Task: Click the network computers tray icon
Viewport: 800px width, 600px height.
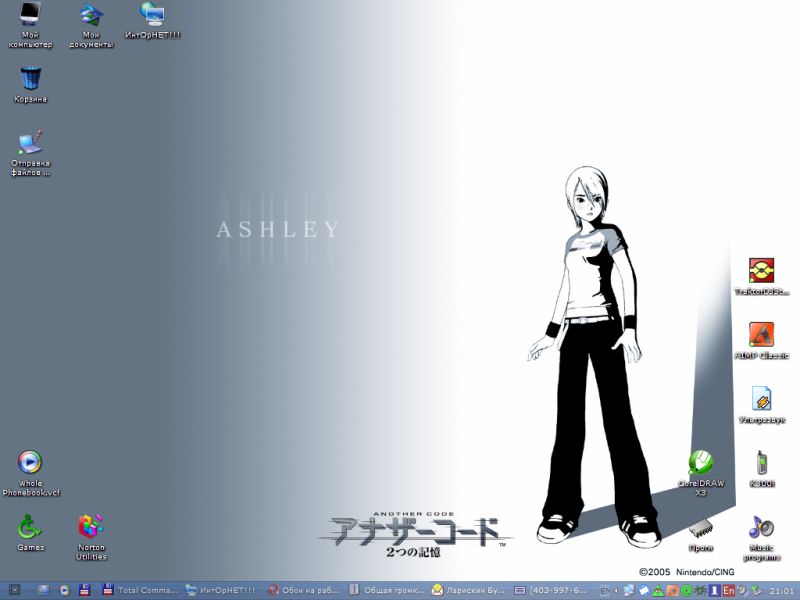Action: 630,590
